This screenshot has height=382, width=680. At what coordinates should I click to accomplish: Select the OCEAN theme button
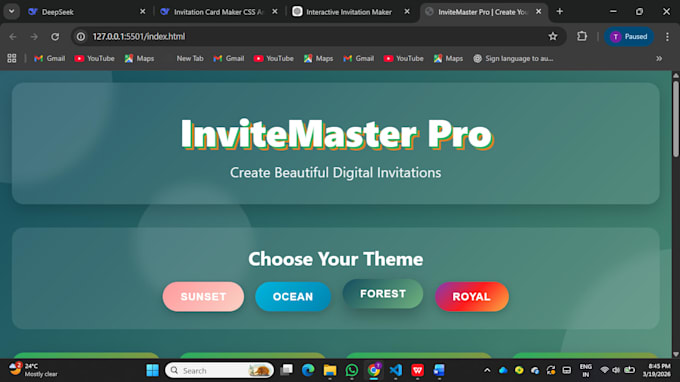click(x=293, y=297)
